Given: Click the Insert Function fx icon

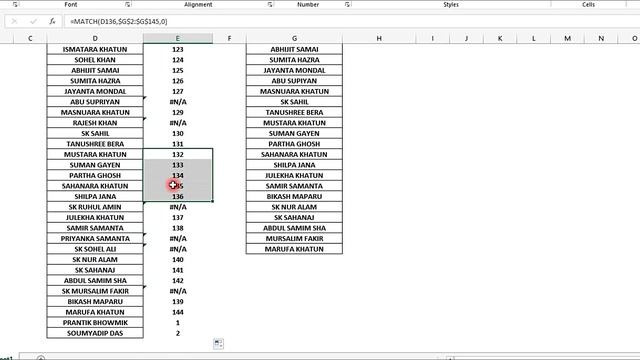Looking at the screenshot, I should [x=52, y=21].
